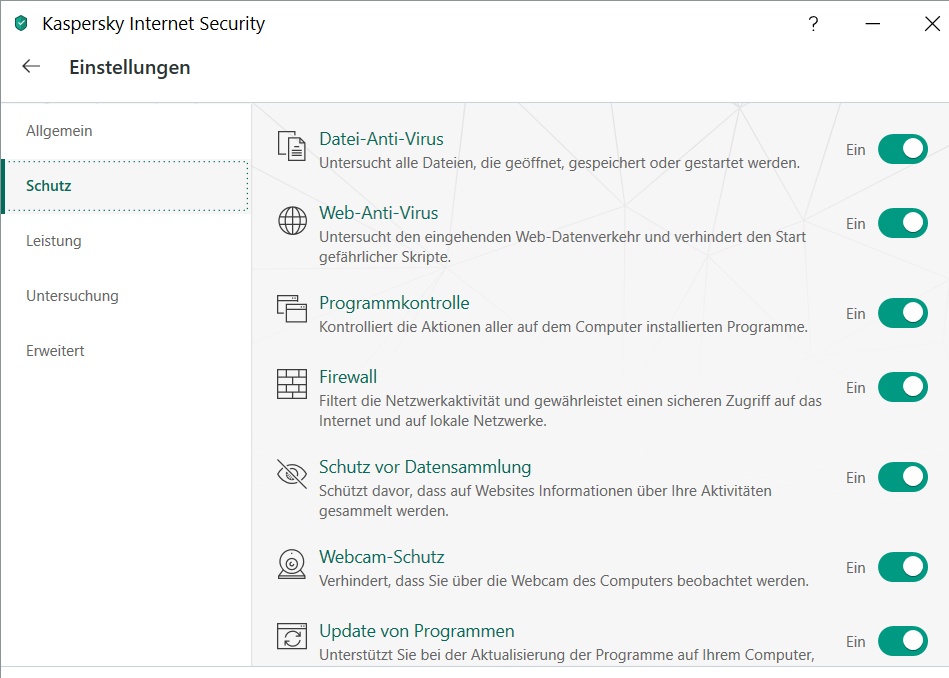Switch off Web-Anti-Virus toggle
This screenshot has height=678, width=949.
coord(902,223)
